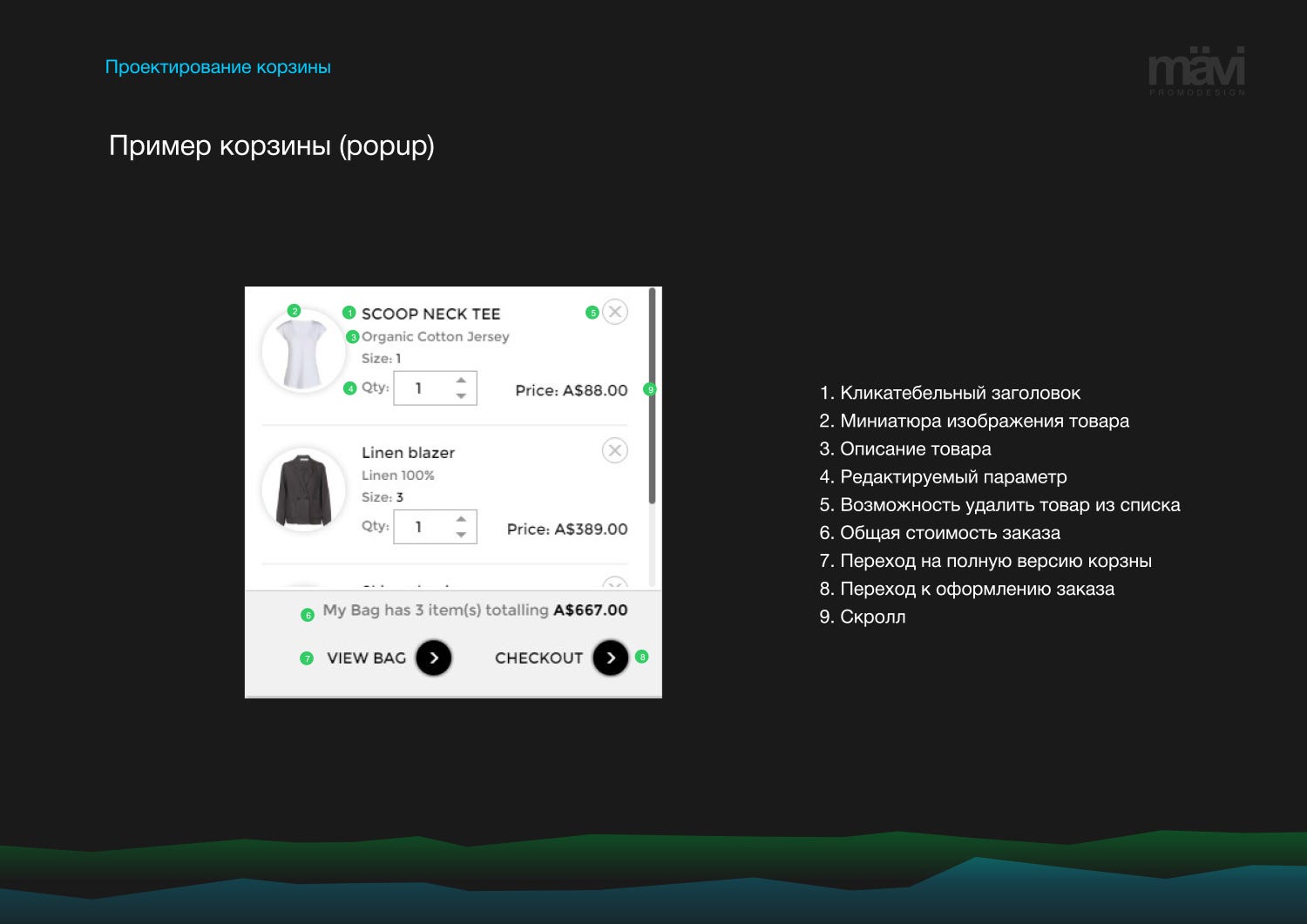Open the Linen blazer product title
Image resolution: width=1307 pixels, height=924 pixels.
(x=408, y=453)
